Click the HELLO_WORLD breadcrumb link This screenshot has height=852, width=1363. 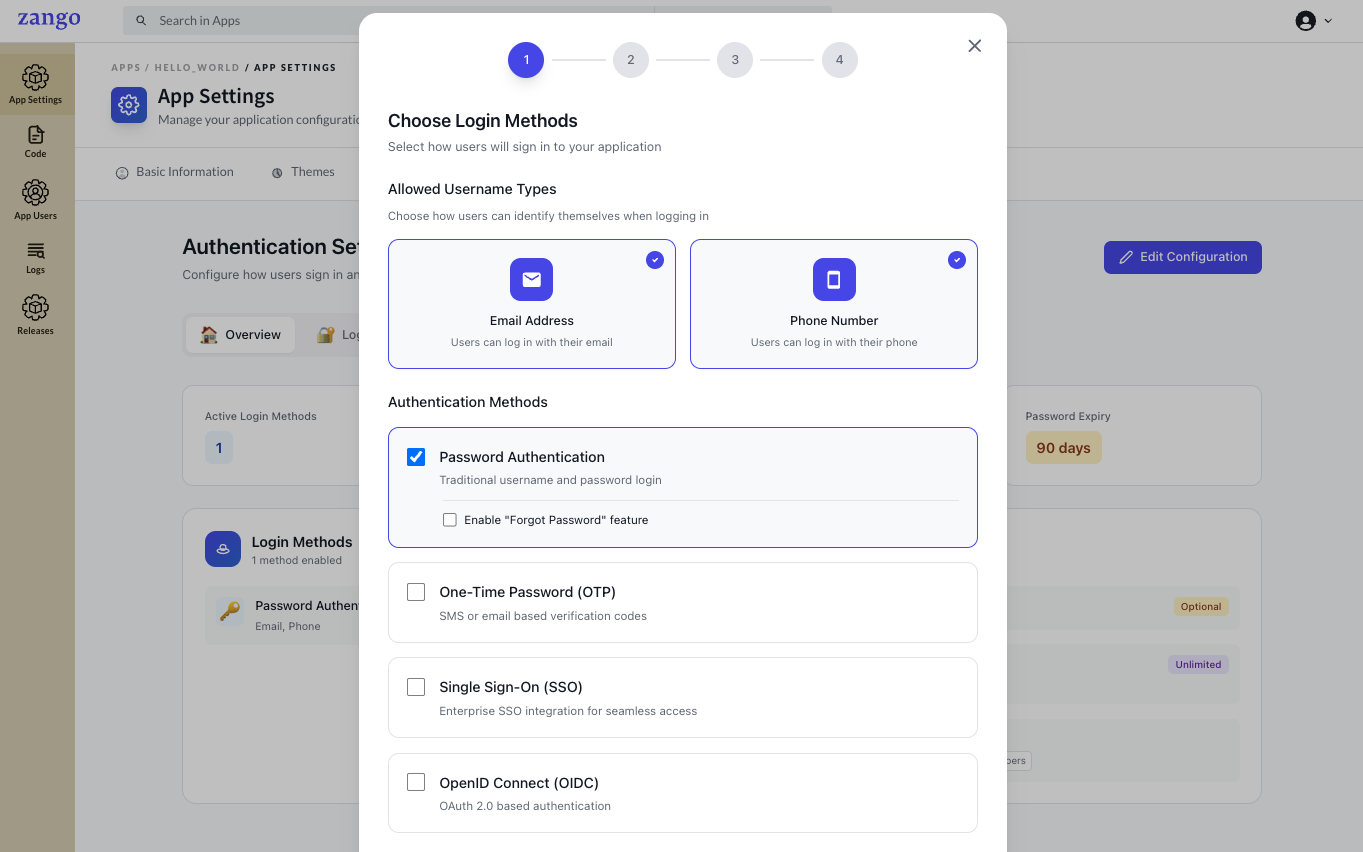pyautogui.click(x=197, y=68)
